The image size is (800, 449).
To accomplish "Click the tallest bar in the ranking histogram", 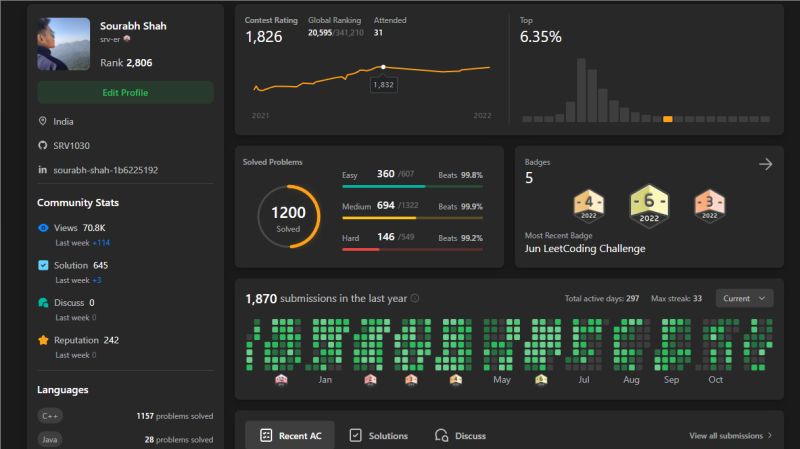I will (x=581, y=90).
